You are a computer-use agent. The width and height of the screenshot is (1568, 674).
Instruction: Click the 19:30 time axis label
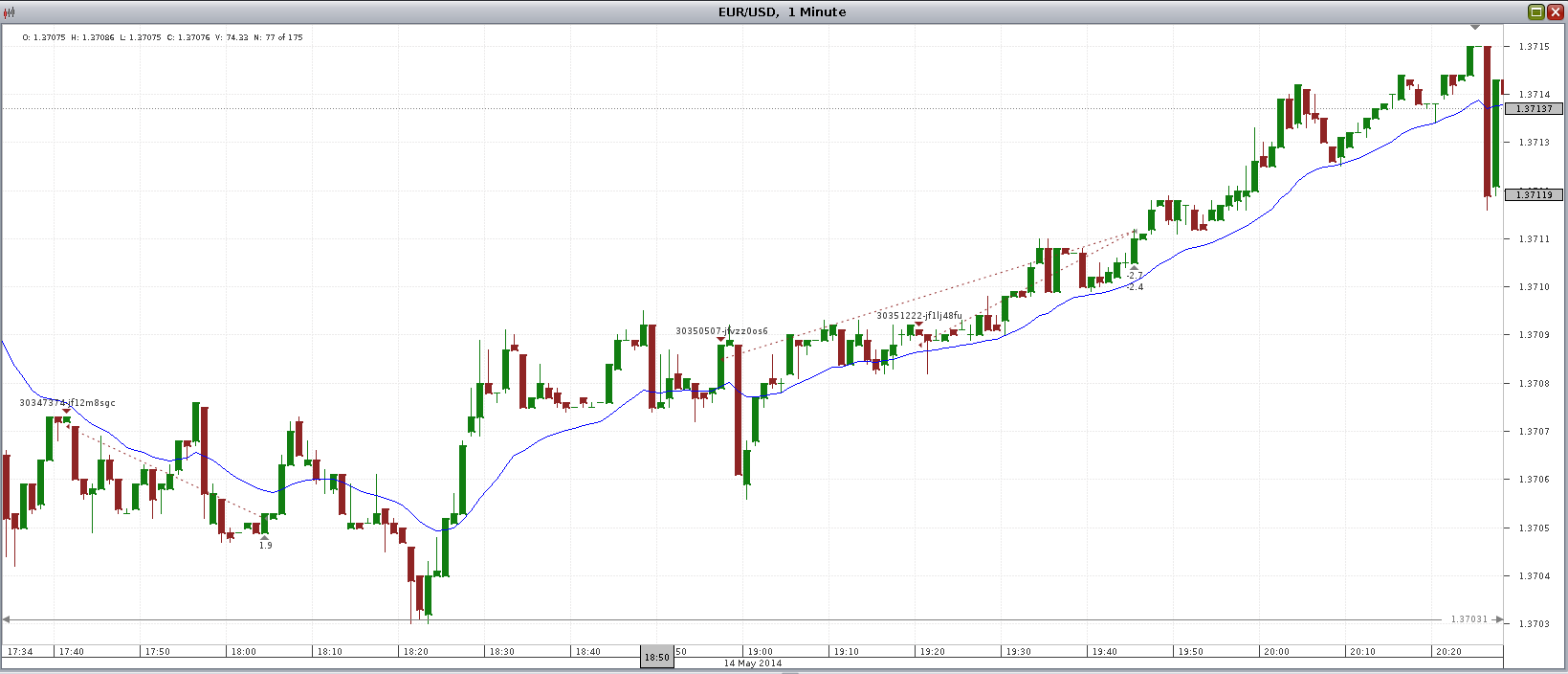pyautogui.click(x=1018, y=652)
